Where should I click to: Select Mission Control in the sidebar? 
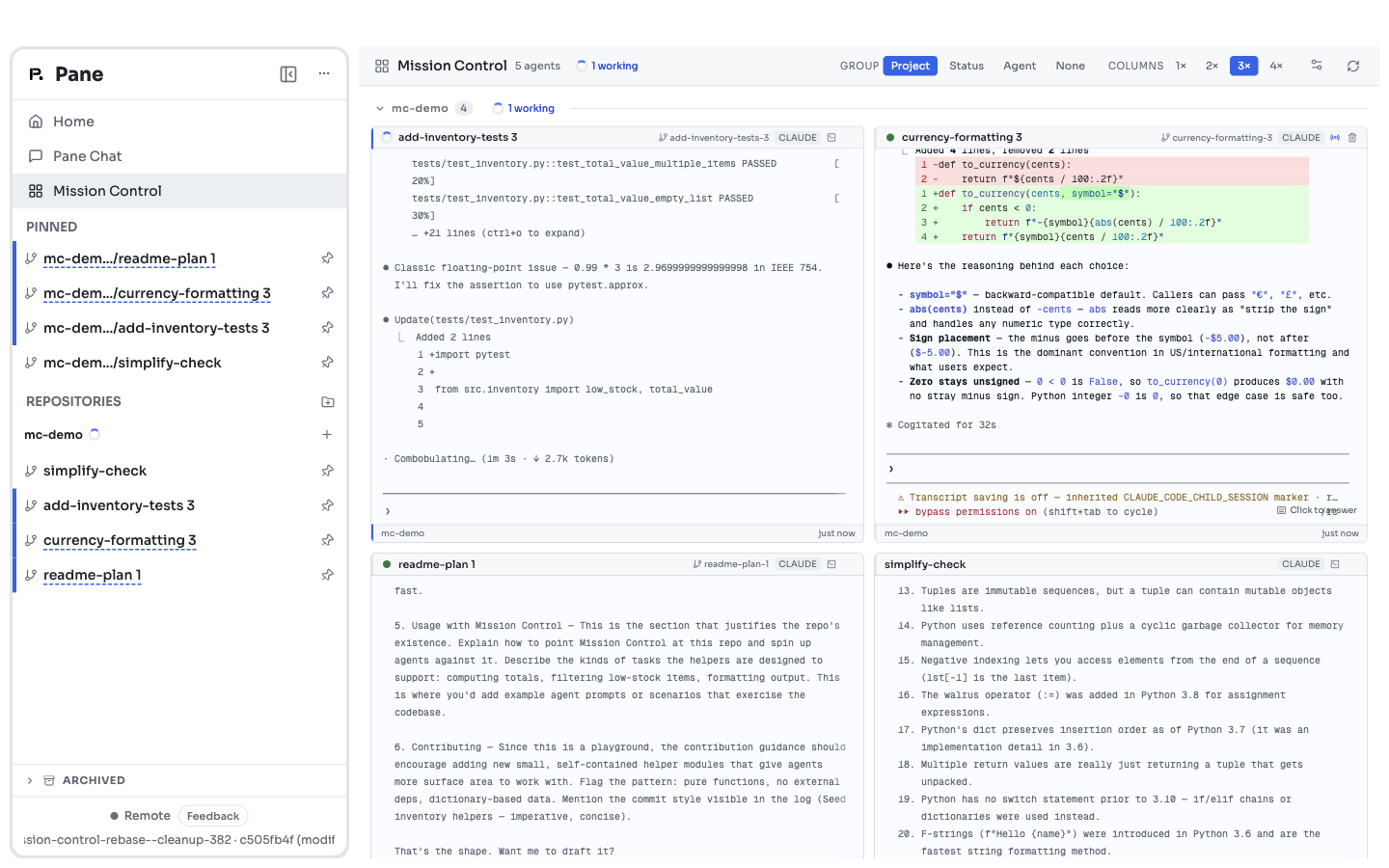(x=179, y=191)
